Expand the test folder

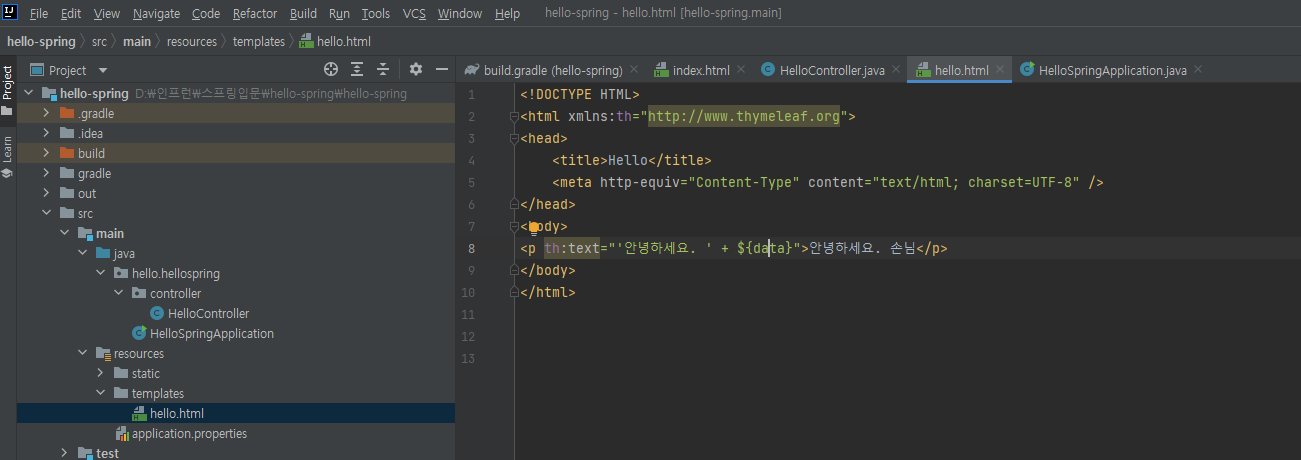coord(64,453)
